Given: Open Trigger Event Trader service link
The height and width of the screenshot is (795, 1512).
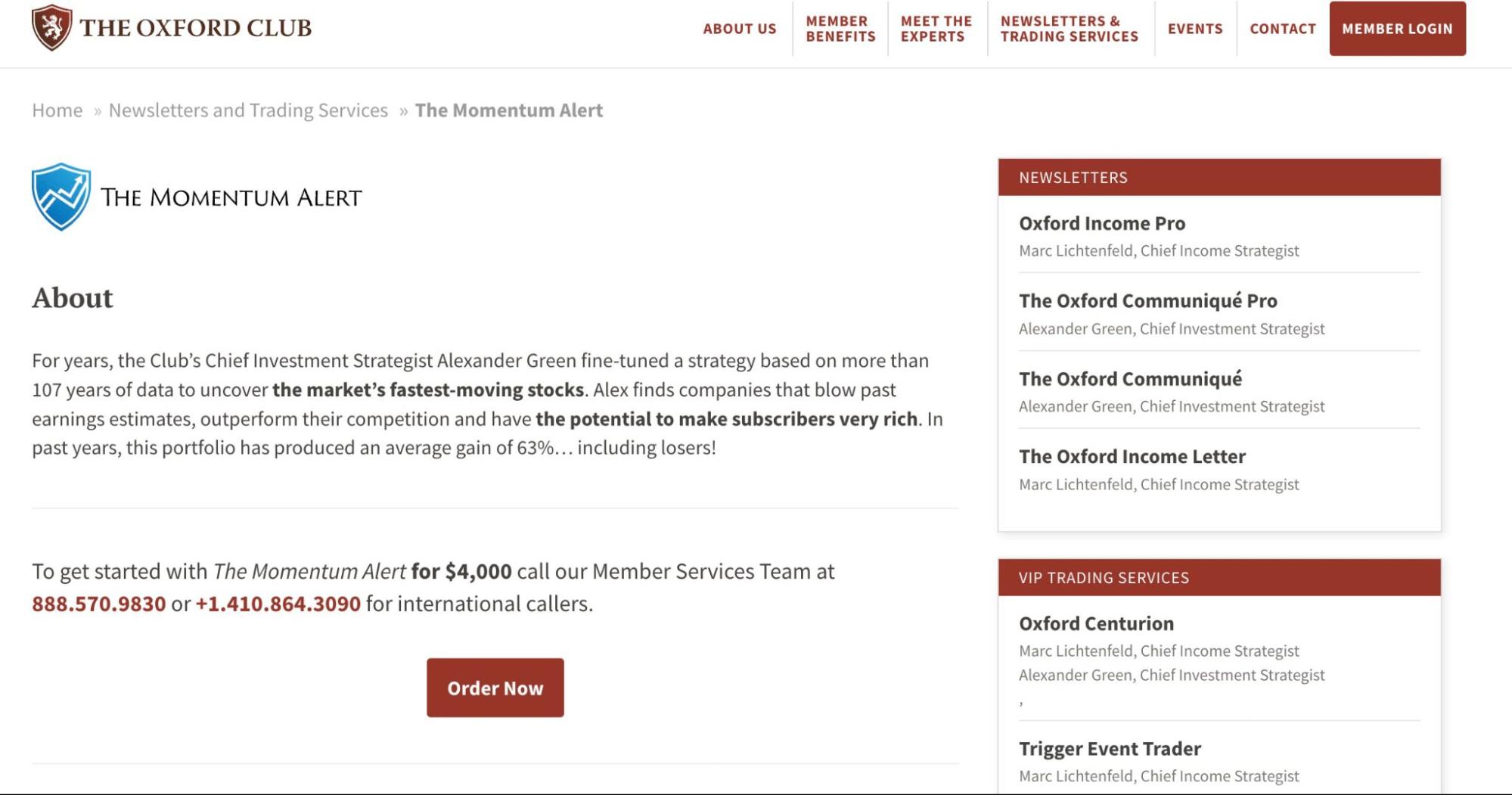Looking at the screenshot, I should point(1110,749).
